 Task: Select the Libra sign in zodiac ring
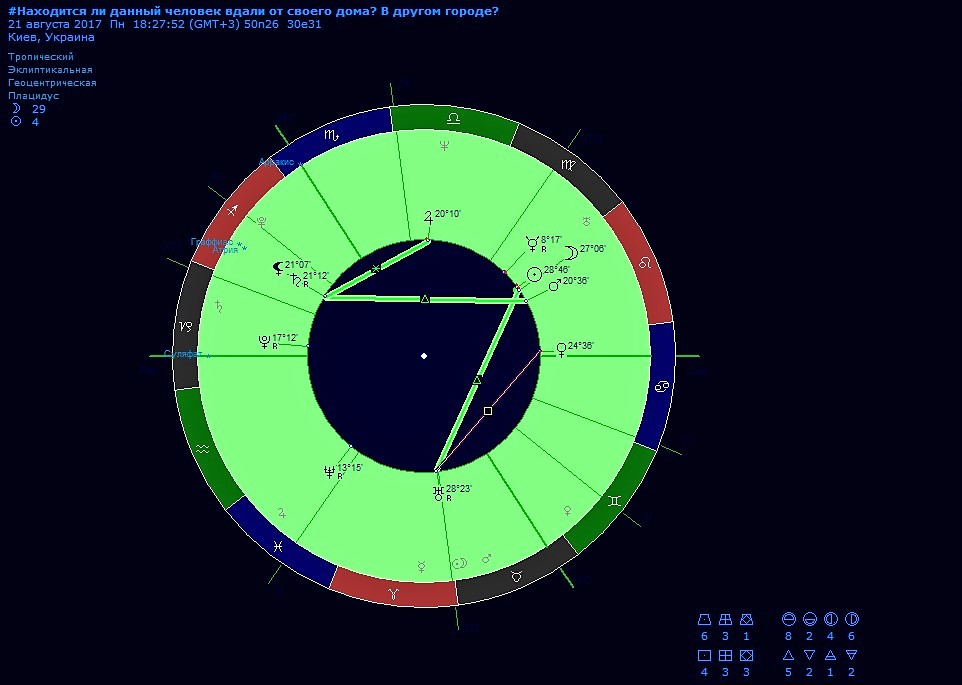453,118
